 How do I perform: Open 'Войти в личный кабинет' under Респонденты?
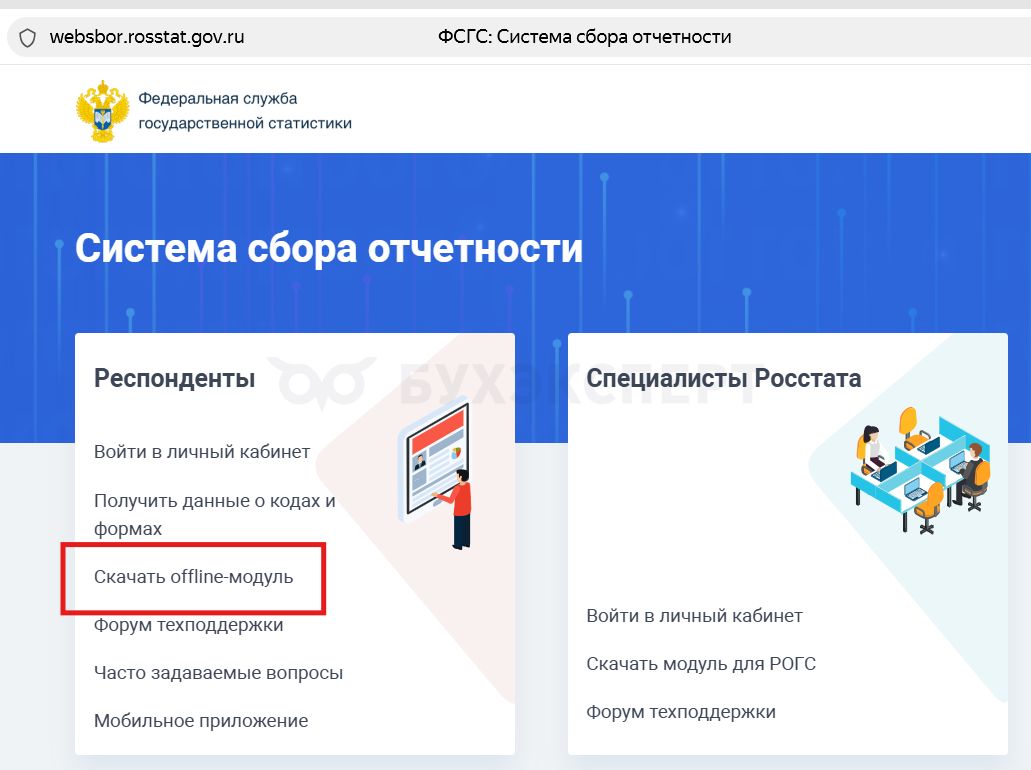202,452
